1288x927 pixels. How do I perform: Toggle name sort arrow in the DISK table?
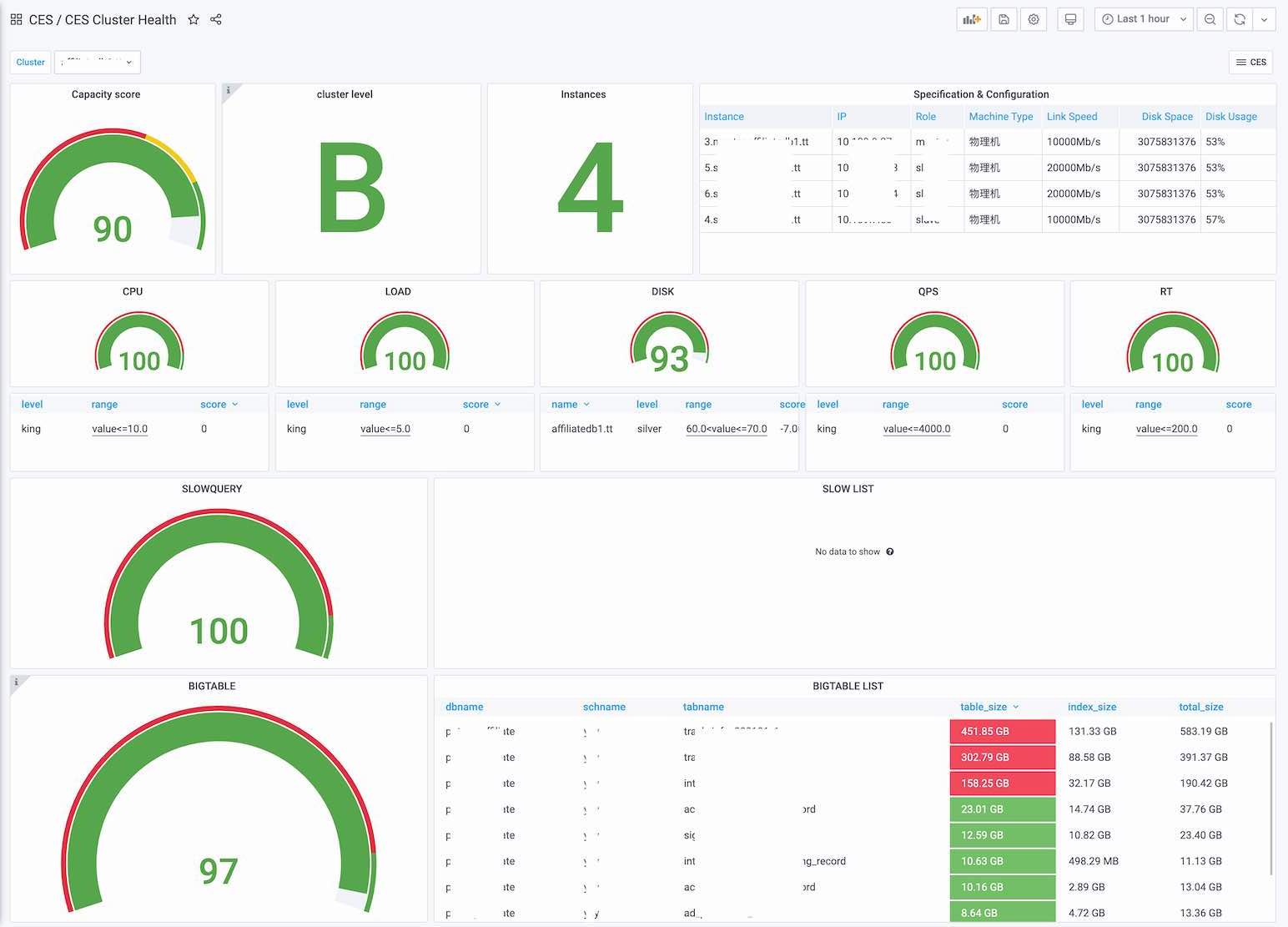586,405
